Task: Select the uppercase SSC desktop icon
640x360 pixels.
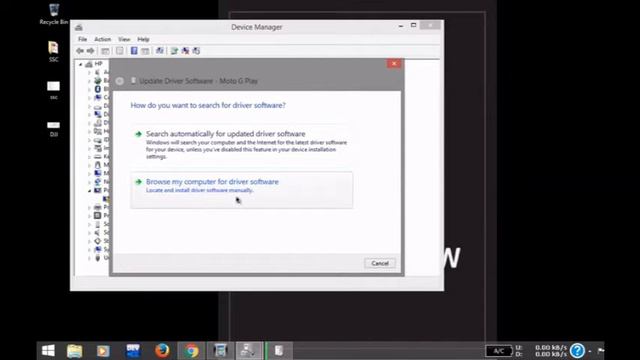Action: 53,51
